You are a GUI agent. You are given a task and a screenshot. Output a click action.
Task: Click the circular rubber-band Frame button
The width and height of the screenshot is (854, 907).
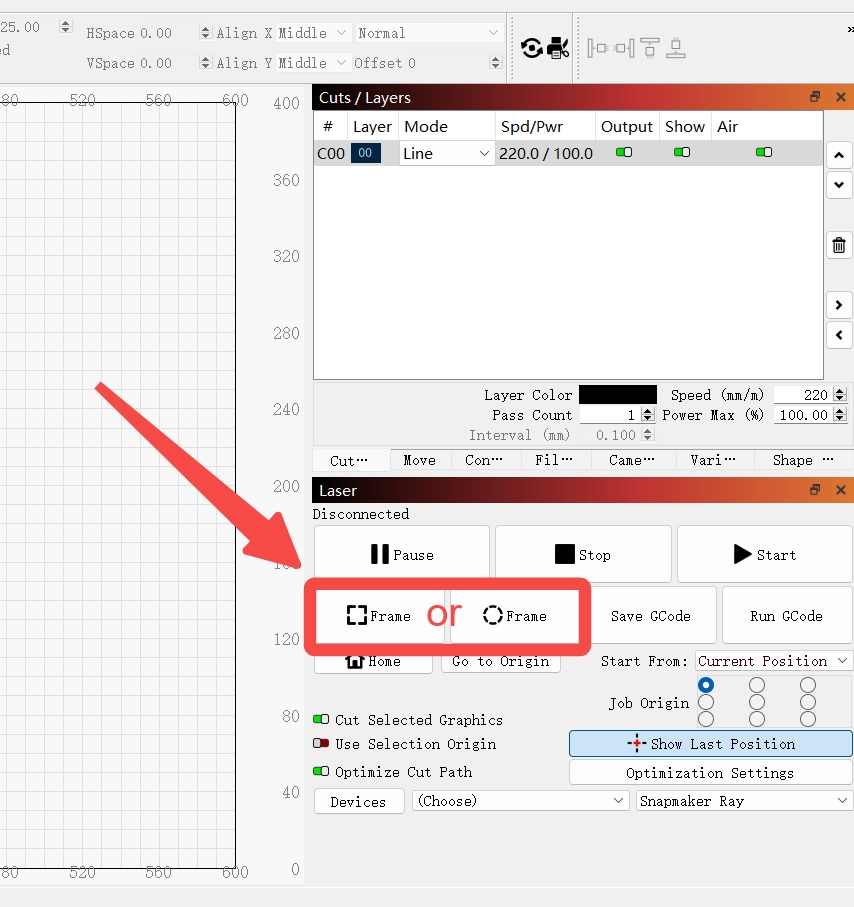(515, 615)
